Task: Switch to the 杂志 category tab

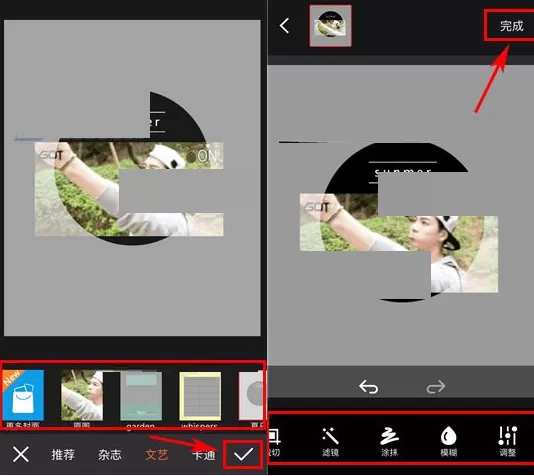Action: pos(110,455)
